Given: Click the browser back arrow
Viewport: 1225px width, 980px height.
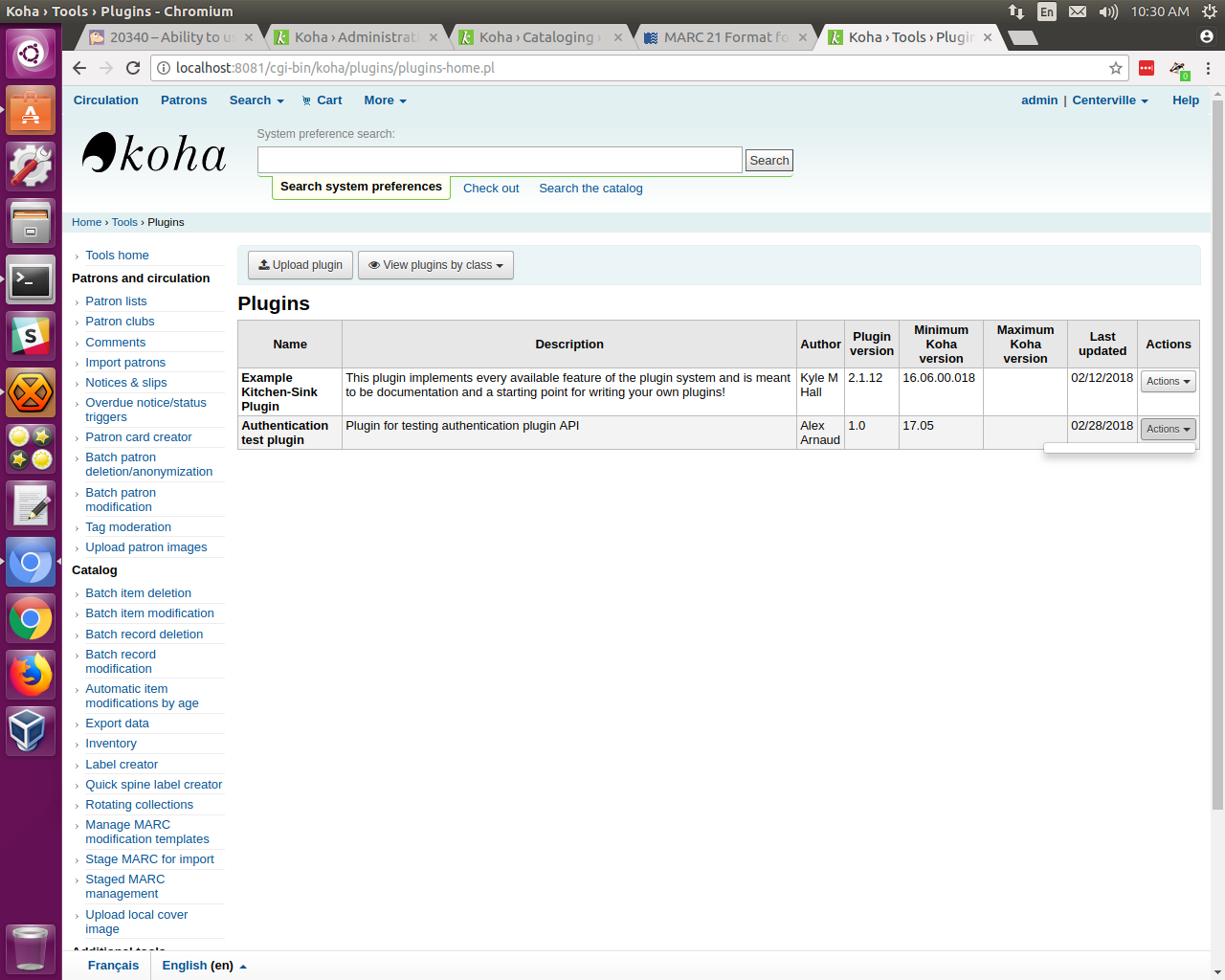Looking at the screenshot, I should (79, 68).
